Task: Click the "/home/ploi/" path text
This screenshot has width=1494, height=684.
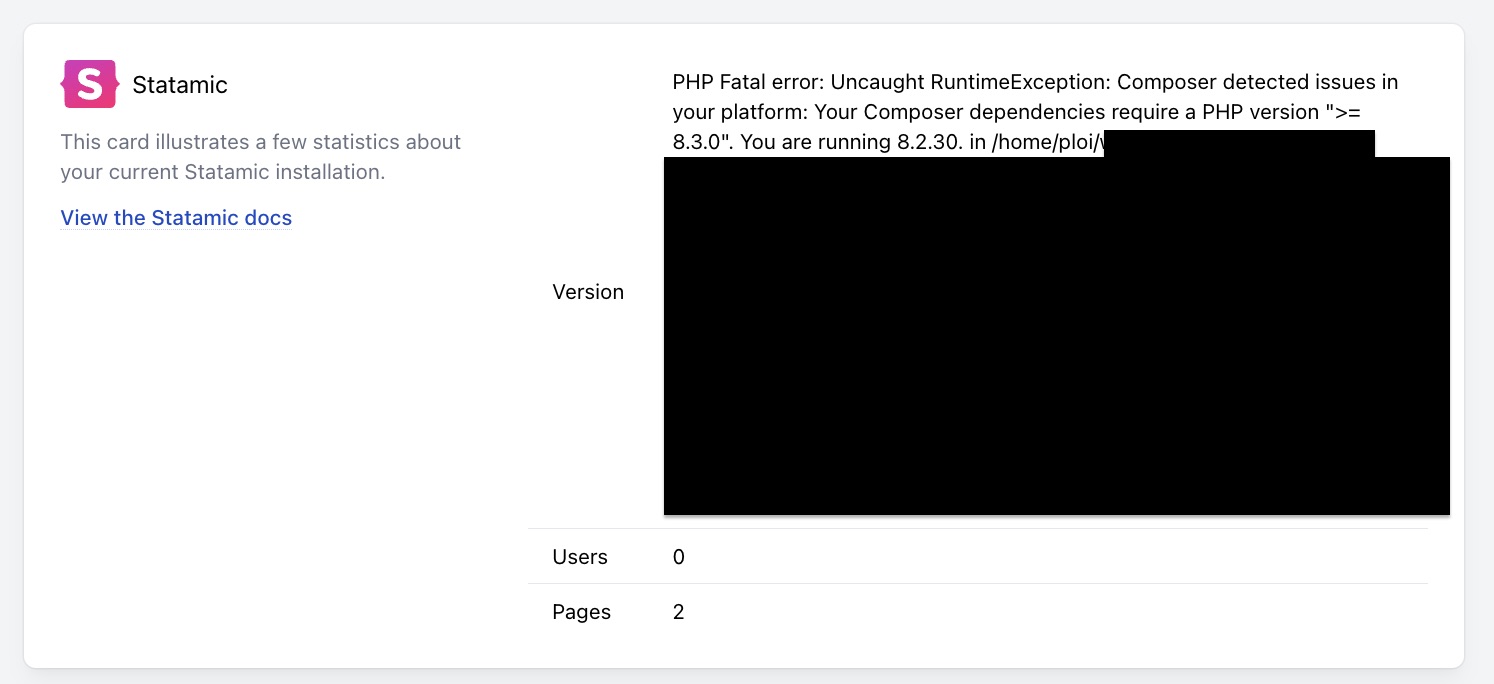Action: point(1046,142)
